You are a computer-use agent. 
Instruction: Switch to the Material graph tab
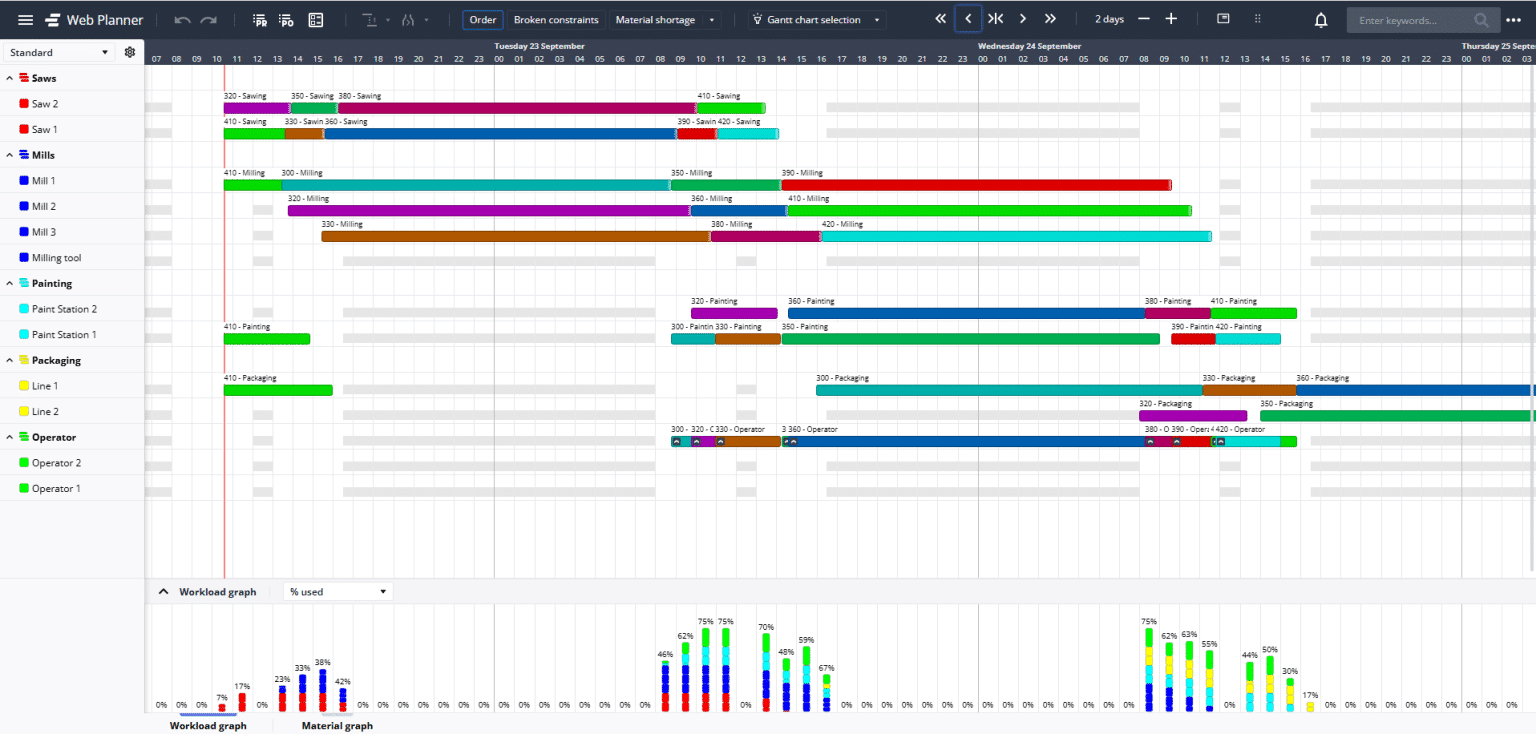point(337,726)
